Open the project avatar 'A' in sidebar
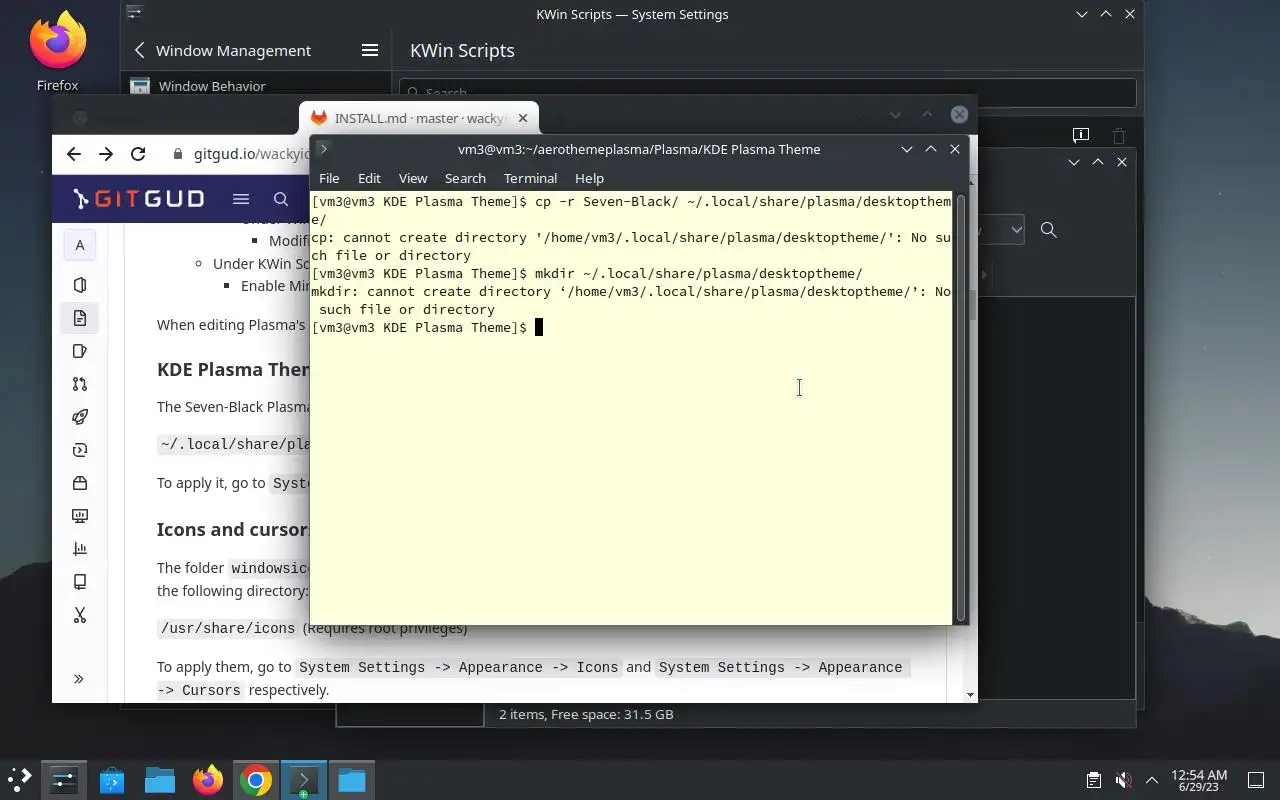Image resolution: width=1280 pixels, height=800 pixels. point(79,245)
